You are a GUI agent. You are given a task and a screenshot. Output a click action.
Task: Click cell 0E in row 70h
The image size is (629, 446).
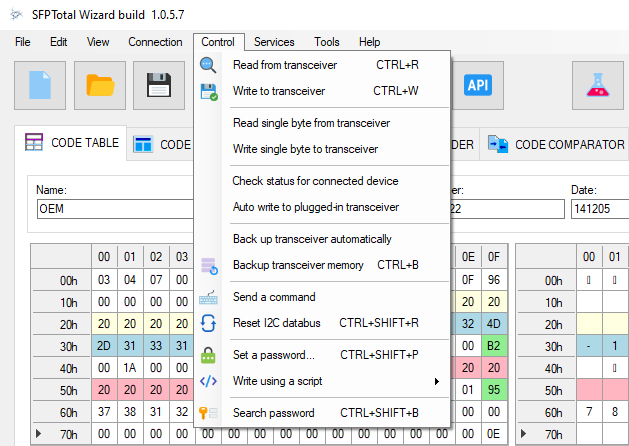[x=494, y=434]
